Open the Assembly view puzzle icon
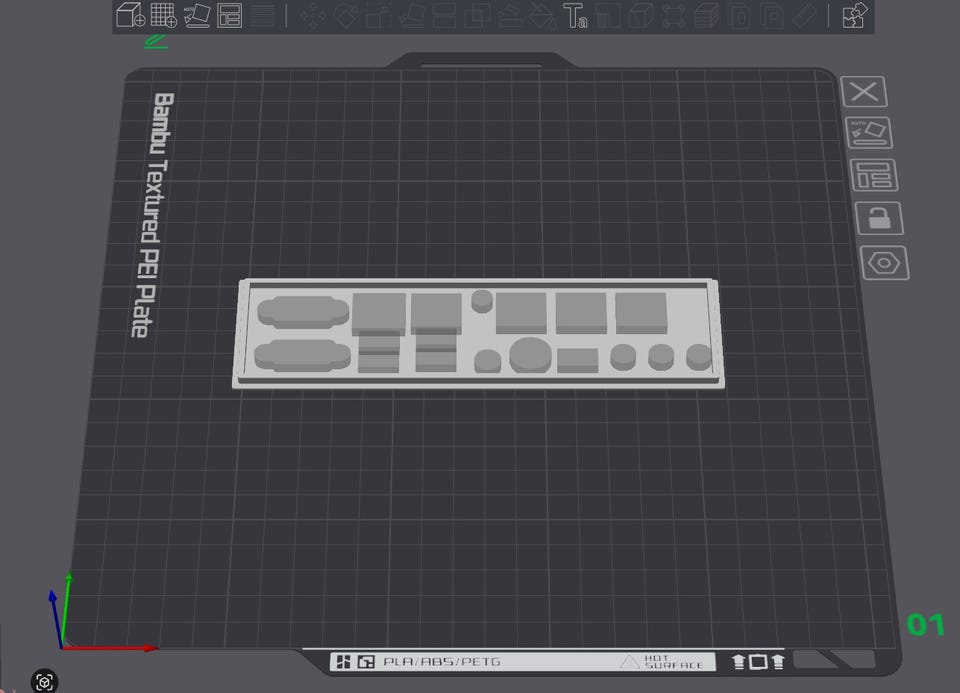 tap(855, 15)
